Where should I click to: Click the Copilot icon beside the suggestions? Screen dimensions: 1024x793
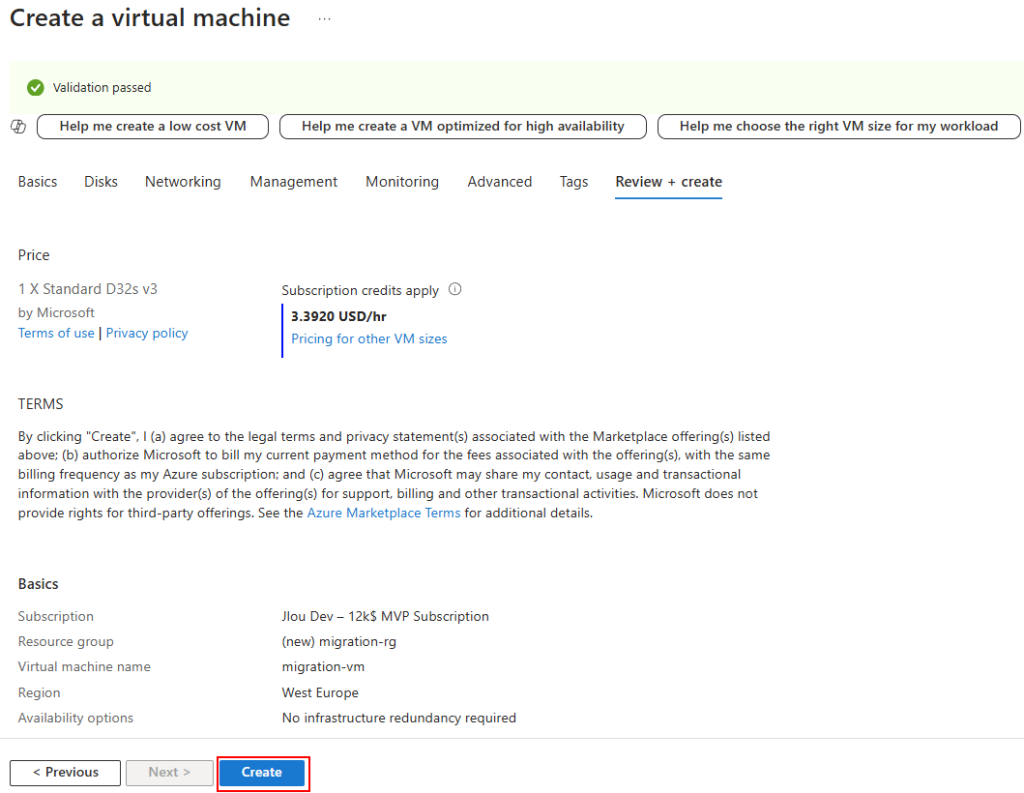tap(18, 126)
